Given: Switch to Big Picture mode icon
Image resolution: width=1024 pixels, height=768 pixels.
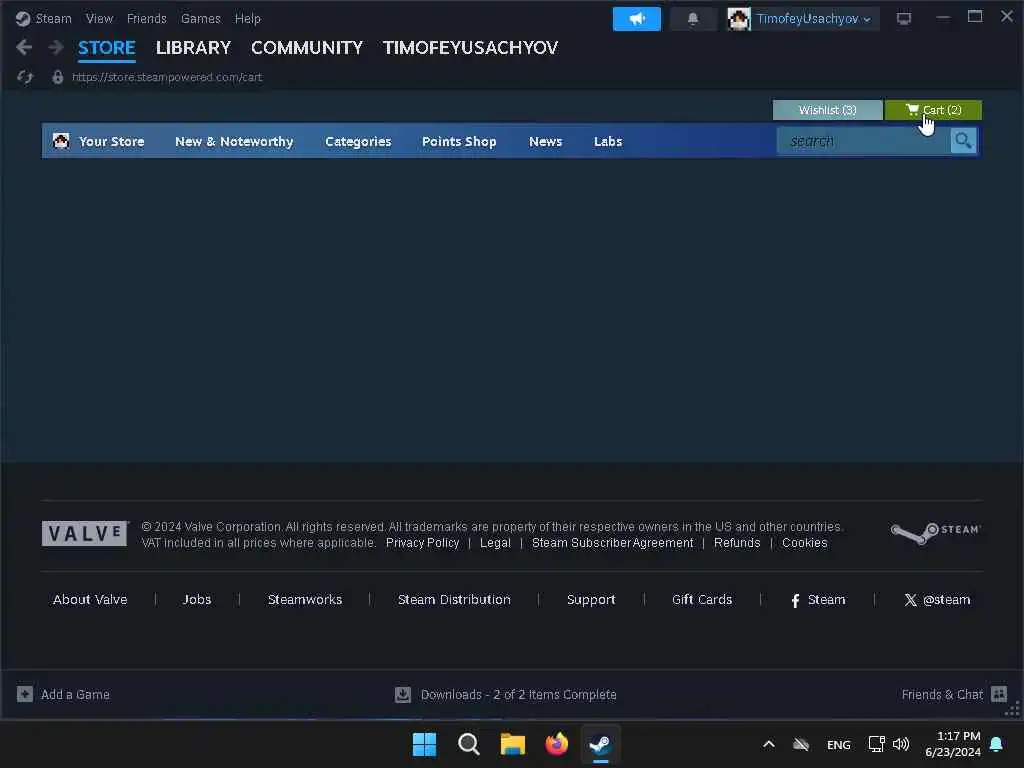Looking at the screenshot, I should pos(903,19).
